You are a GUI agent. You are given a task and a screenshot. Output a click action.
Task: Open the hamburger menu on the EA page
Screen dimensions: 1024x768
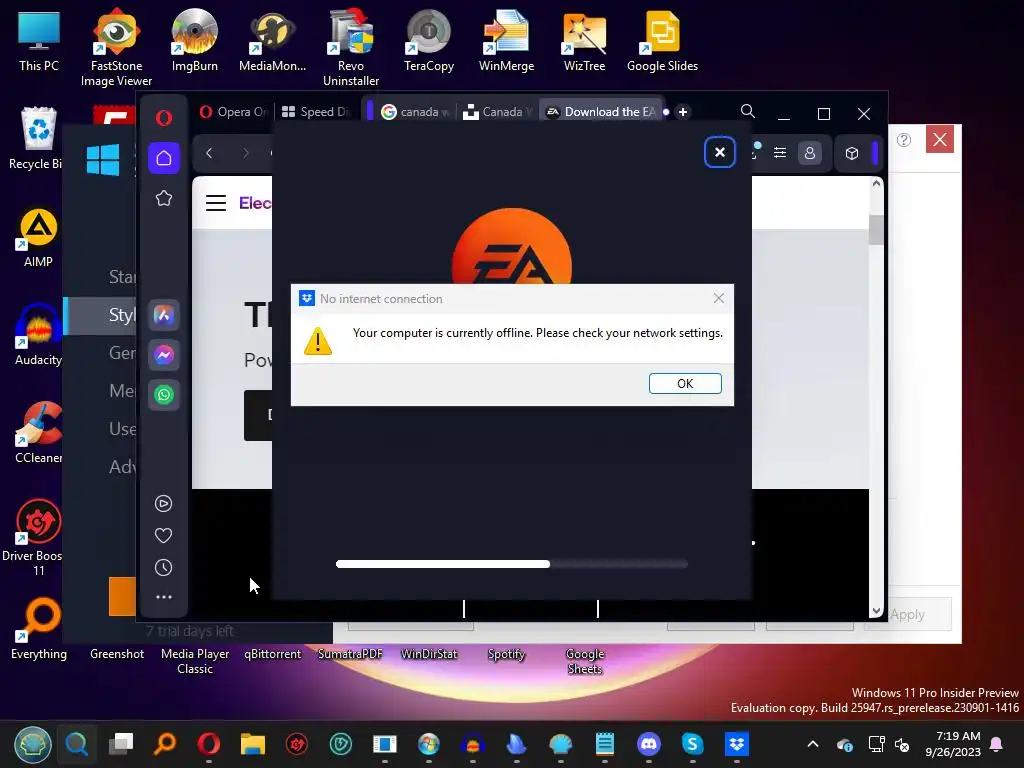tap(216, 203)
